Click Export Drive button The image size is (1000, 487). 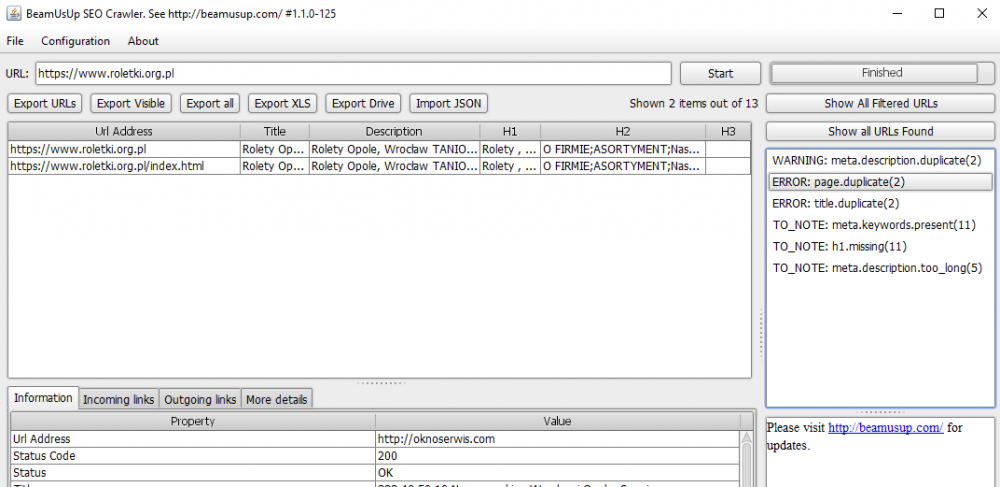coord(363,103)
